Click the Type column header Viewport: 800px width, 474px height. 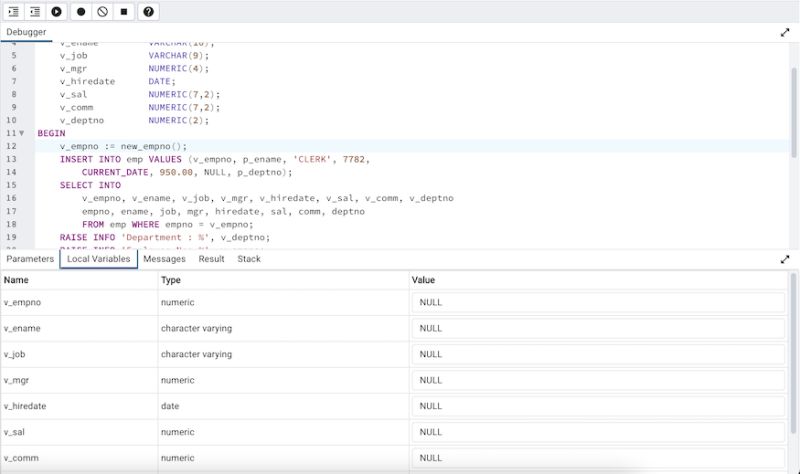pyautogui.click(x=283, y=280)
